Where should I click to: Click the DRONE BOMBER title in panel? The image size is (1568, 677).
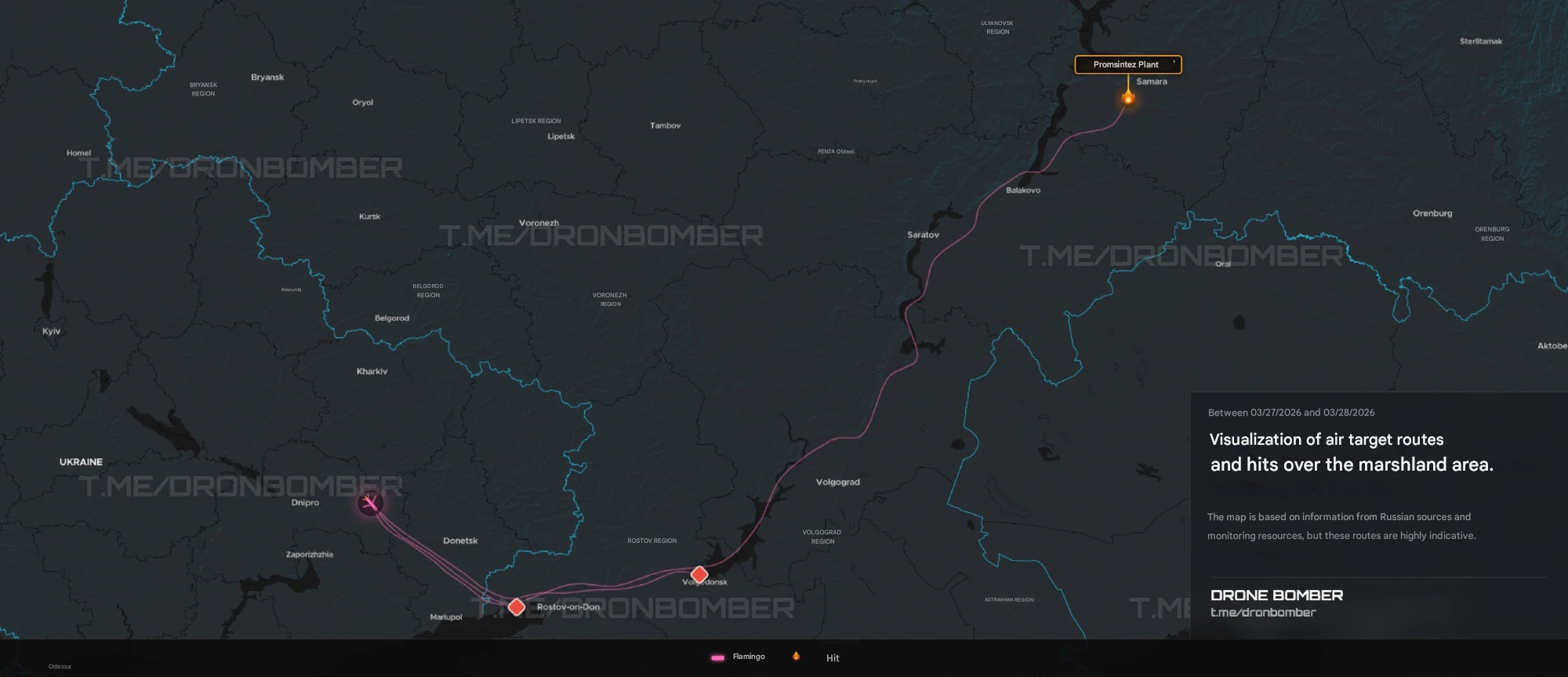(x=1277, y=595)
